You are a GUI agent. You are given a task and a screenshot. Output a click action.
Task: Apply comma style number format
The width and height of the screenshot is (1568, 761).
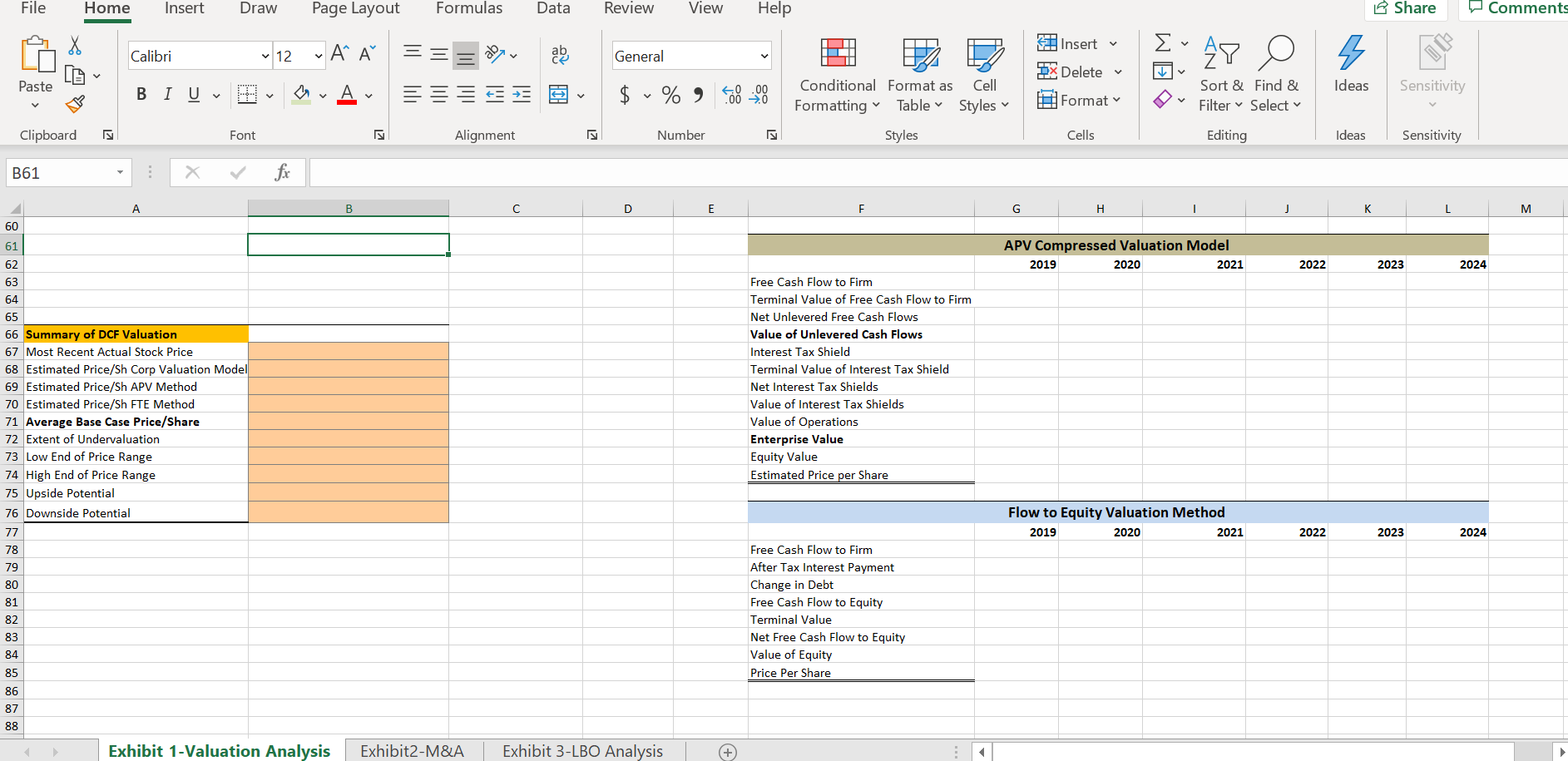pos(699,95)
